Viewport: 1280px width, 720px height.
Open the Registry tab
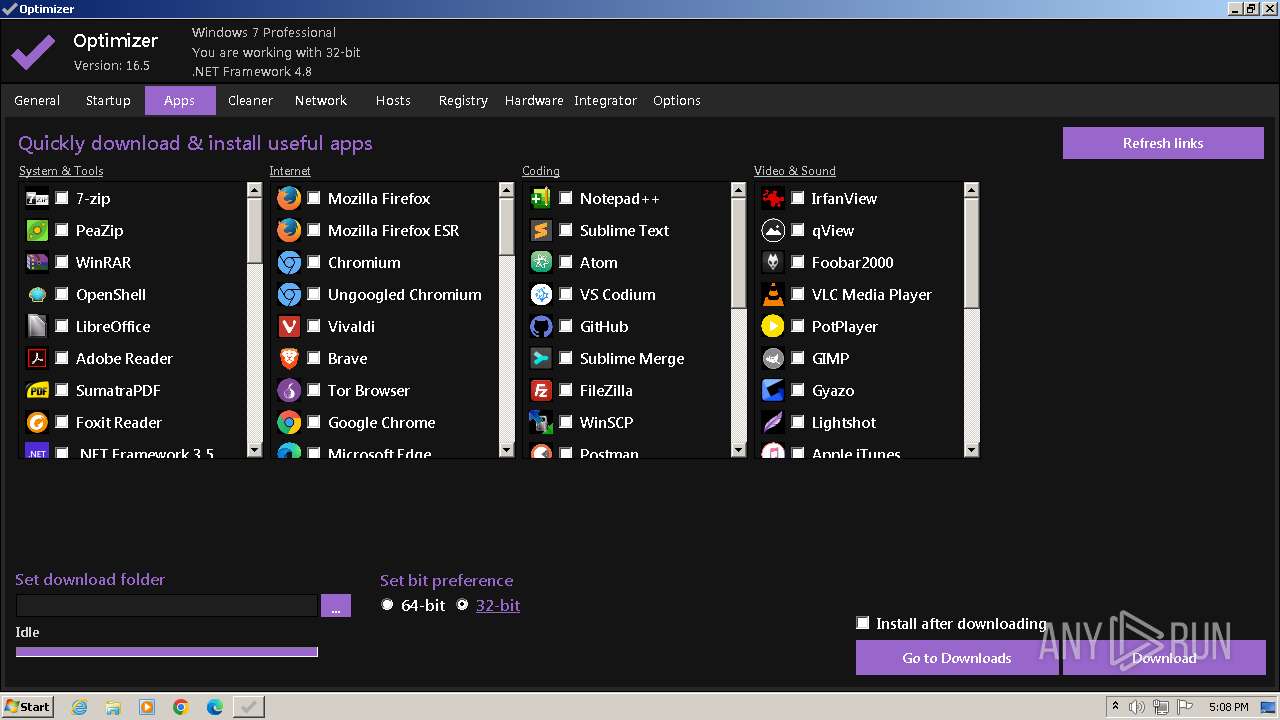[x=463, y=100]
